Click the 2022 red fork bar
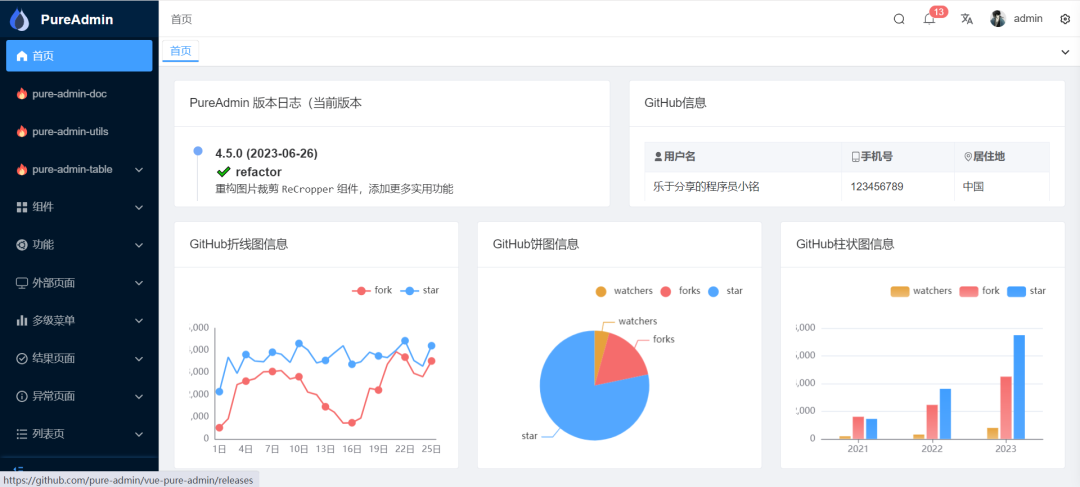Image resolution: width=1080 pixels, height=487 pixels. (x=932, y=422)
